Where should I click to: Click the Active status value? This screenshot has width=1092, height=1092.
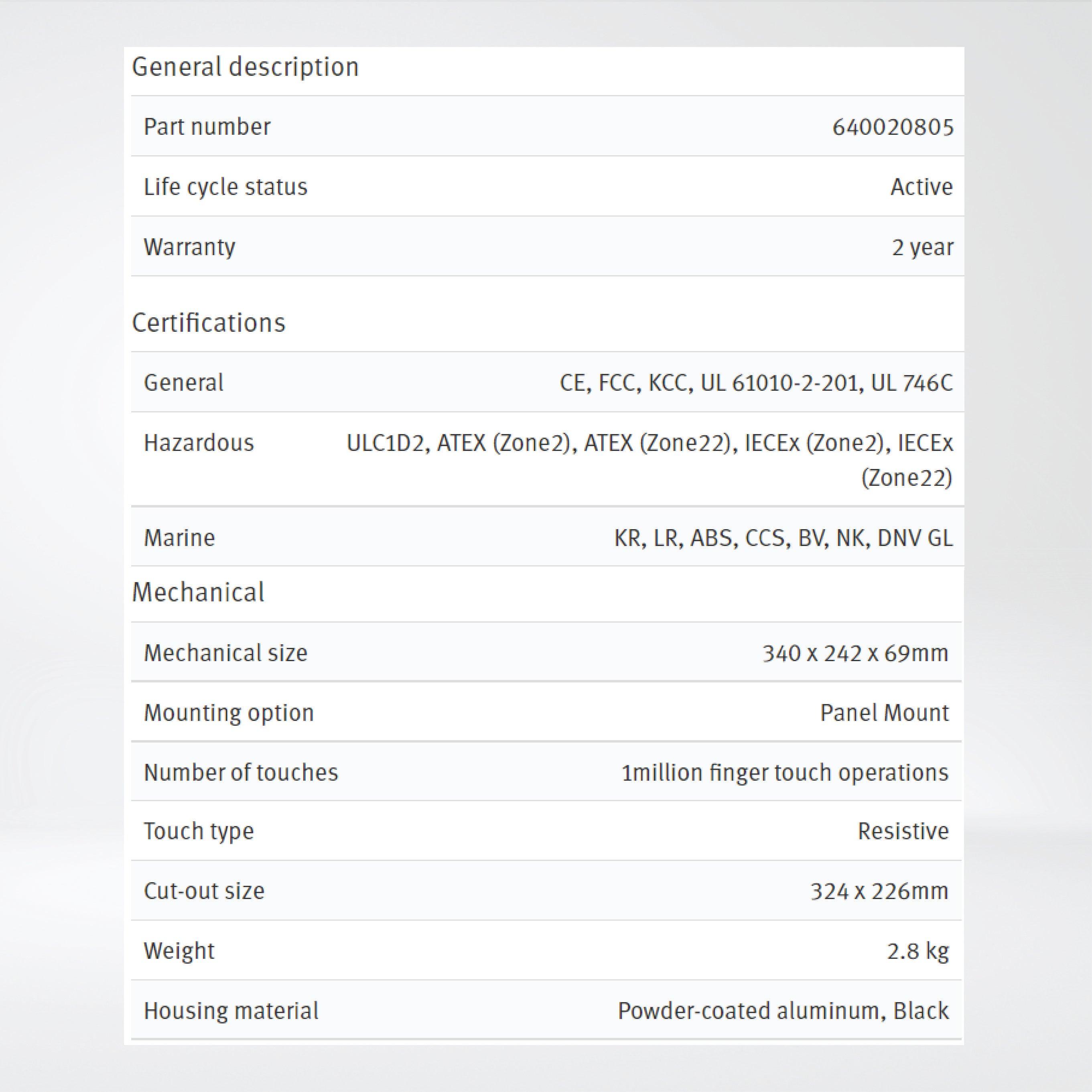pos(922,187)
